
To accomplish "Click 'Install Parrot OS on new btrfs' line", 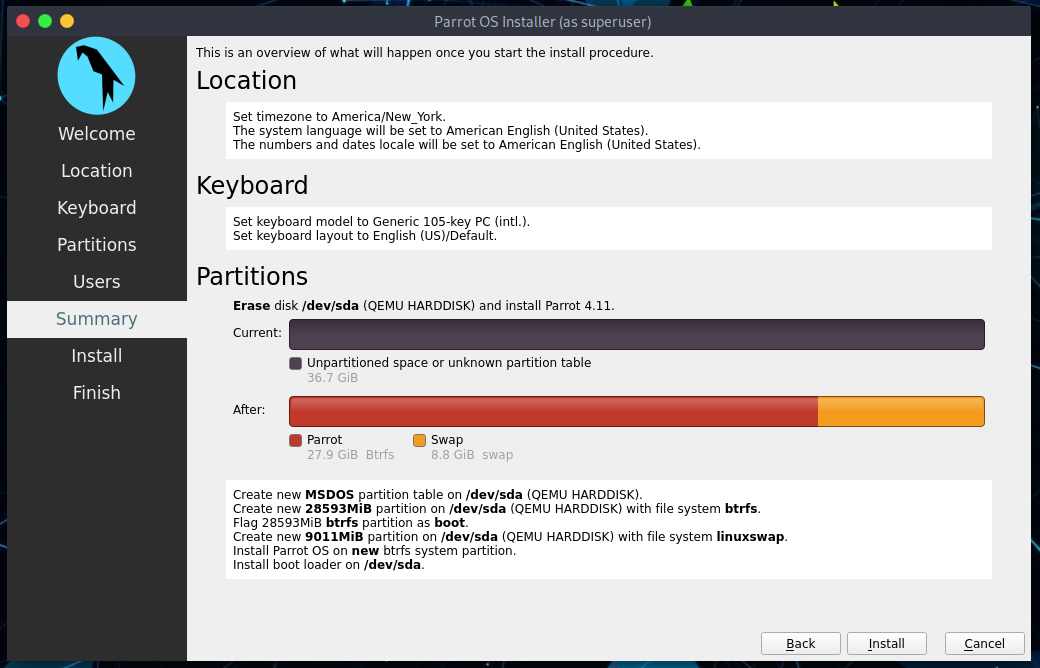I will 374,551.
